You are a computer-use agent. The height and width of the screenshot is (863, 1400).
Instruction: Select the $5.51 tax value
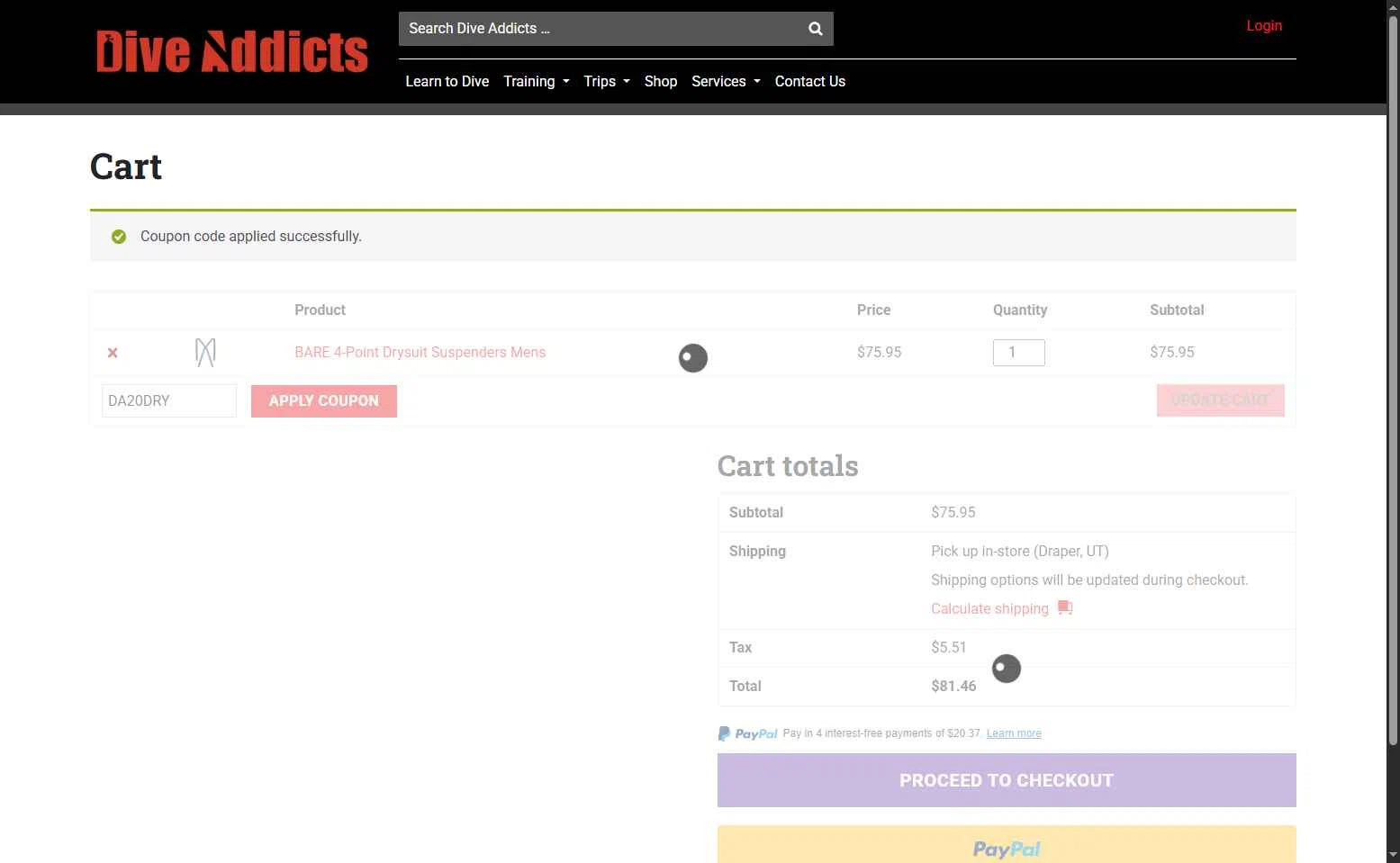[949, 647]
